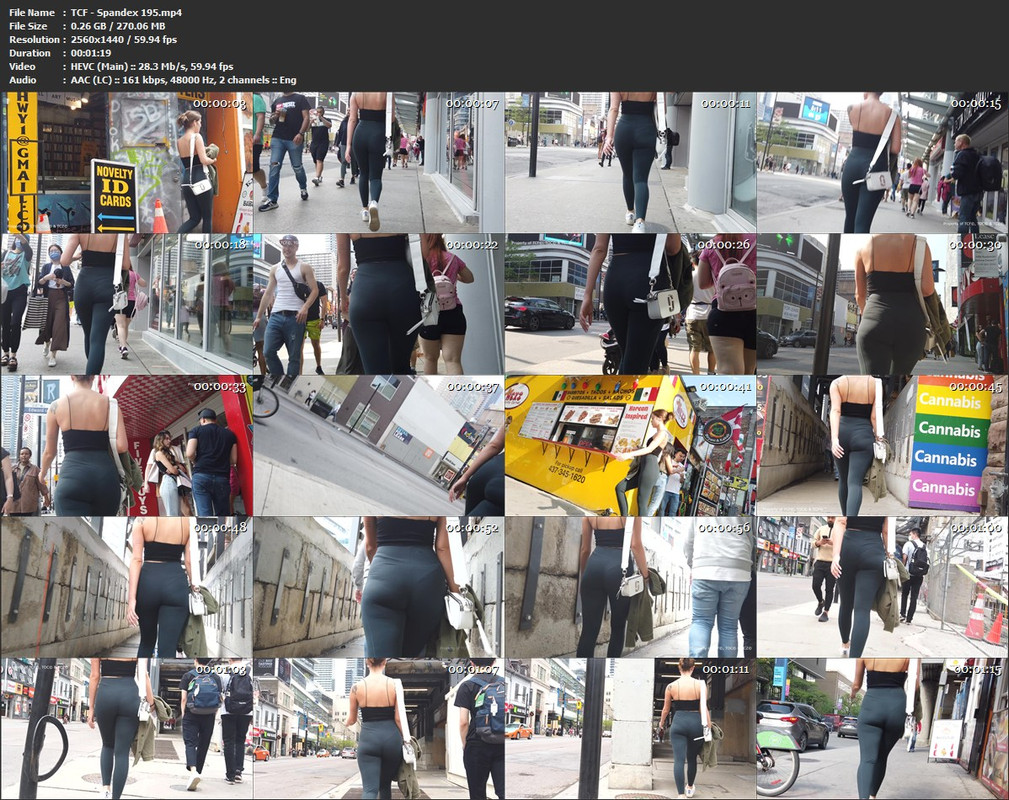
Task: Select the frame with the parked black car
Action: pos(630,304)
